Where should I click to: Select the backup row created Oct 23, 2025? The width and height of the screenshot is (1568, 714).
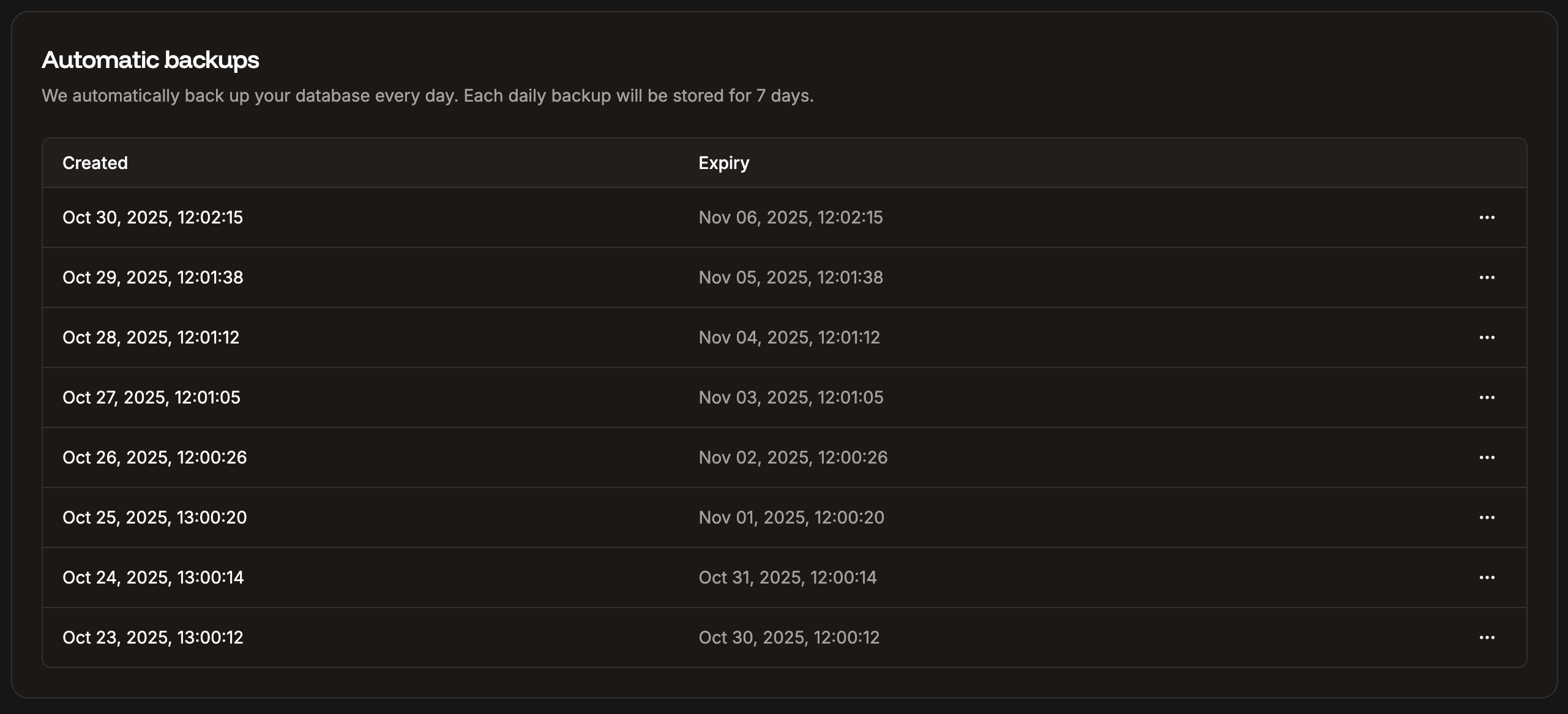[152, 637]
